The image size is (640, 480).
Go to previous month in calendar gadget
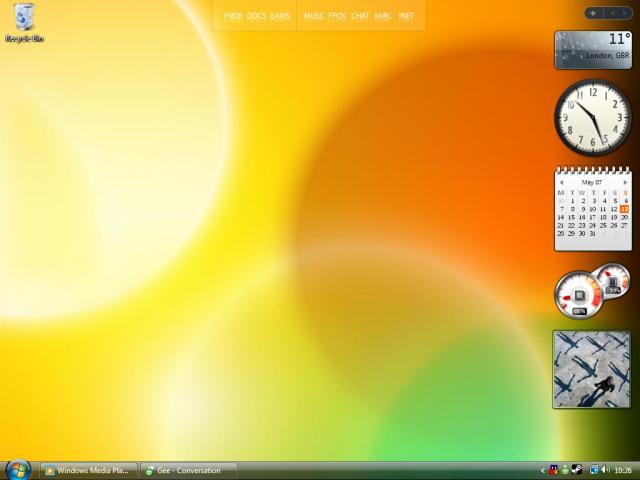tap(562, 182)
